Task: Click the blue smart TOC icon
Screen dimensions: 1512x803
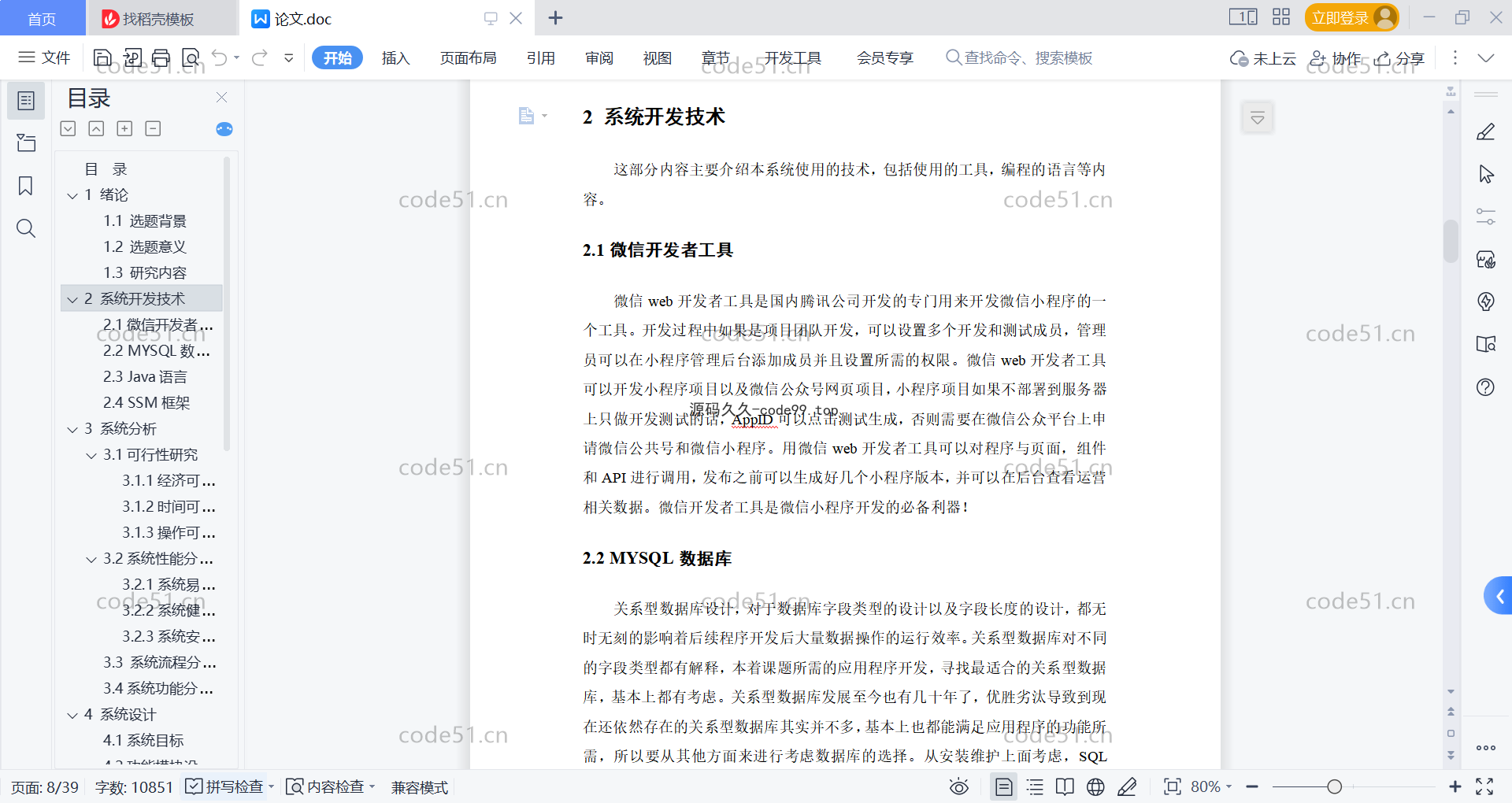Action: (x=224, y=128)
